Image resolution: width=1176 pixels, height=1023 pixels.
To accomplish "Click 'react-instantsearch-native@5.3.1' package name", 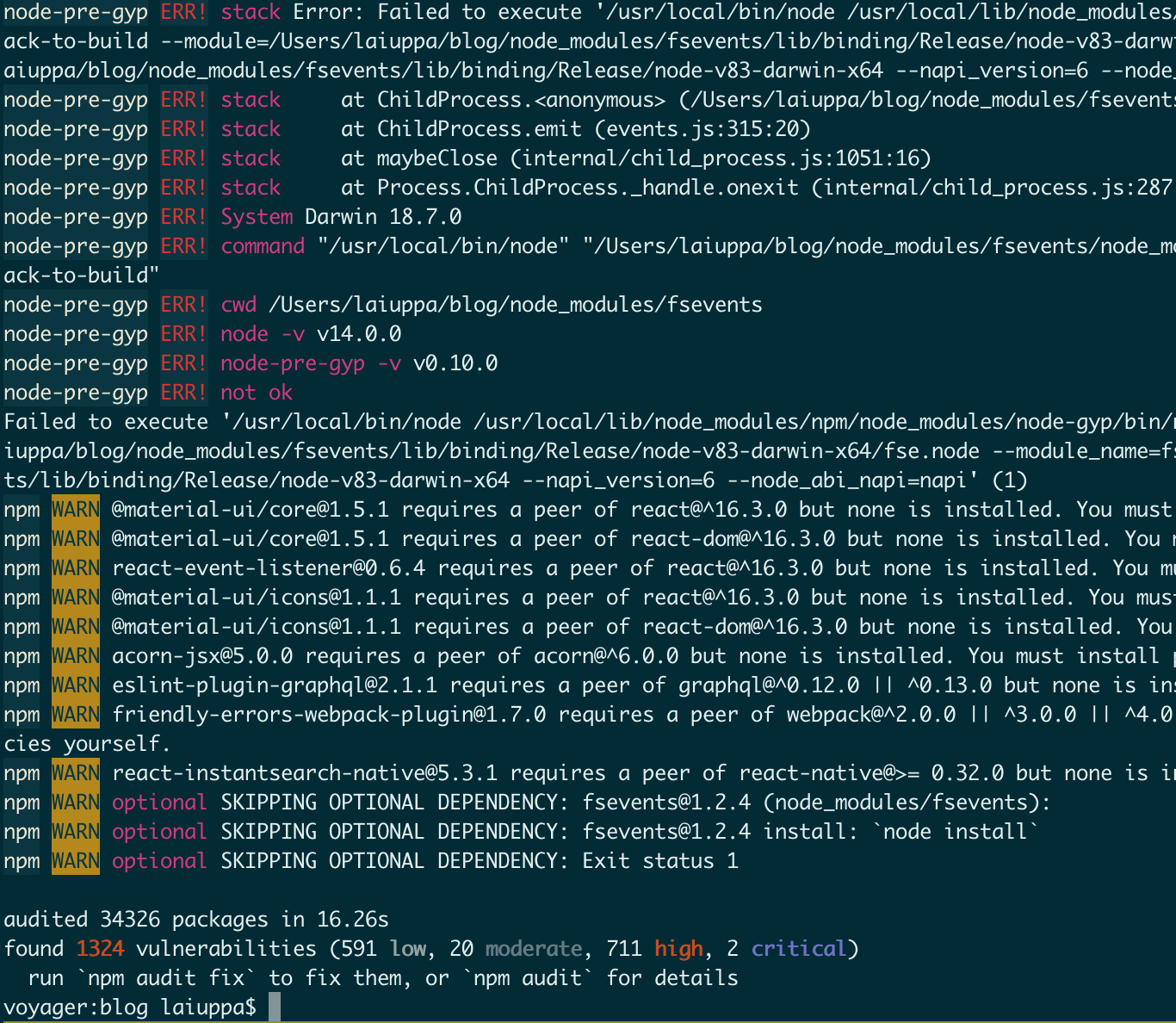I will [305, 772].
